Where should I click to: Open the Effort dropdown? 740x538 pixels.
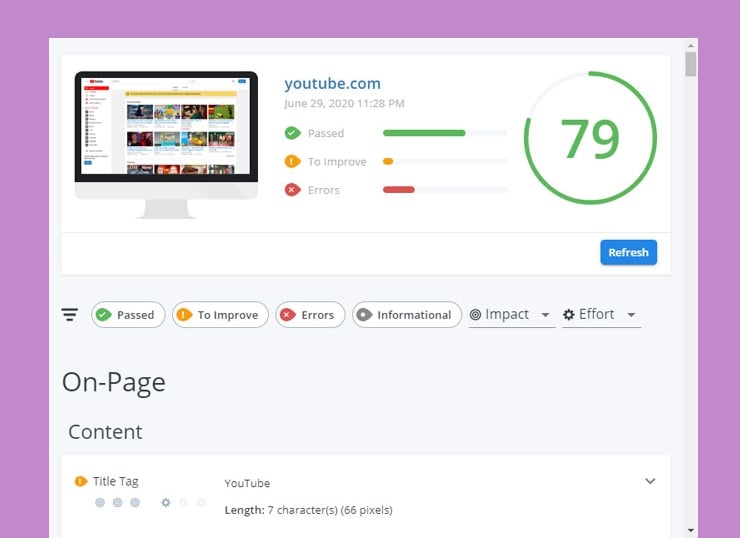pos(601,315)
